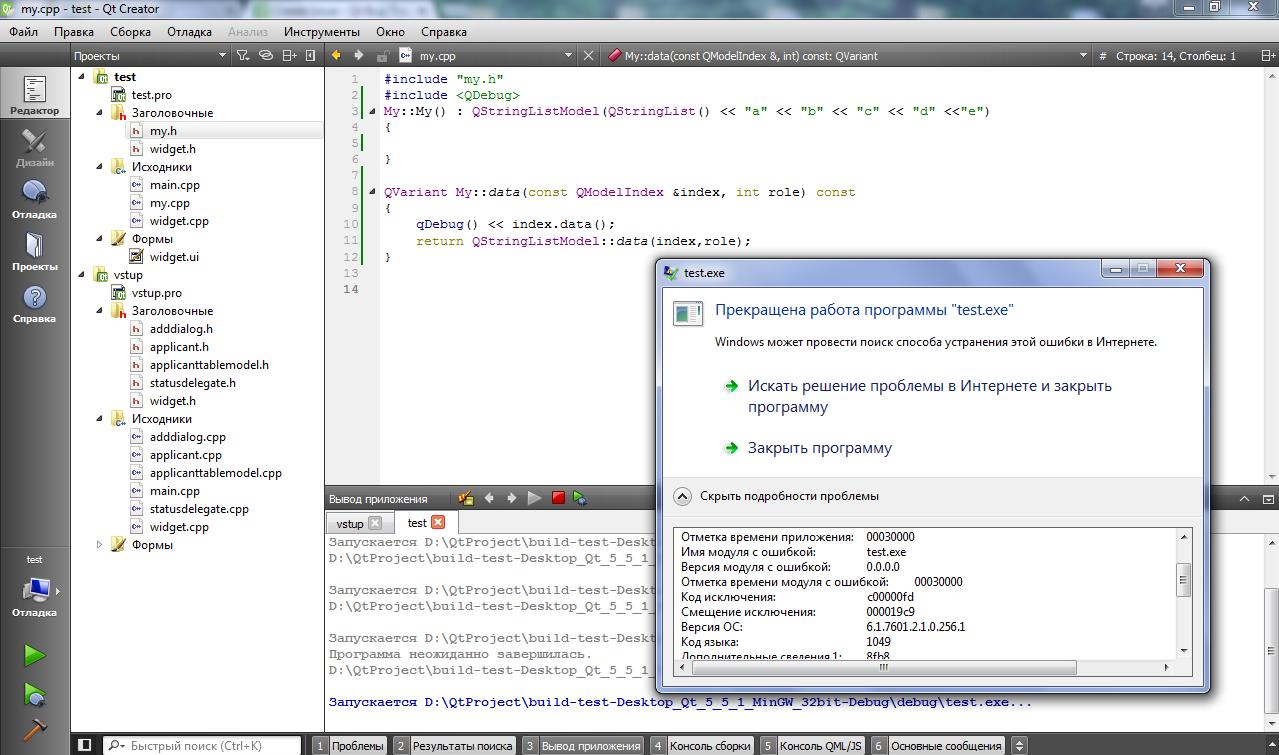Open the Сборка menu
1279x755 pixels.
coord(130,31)
